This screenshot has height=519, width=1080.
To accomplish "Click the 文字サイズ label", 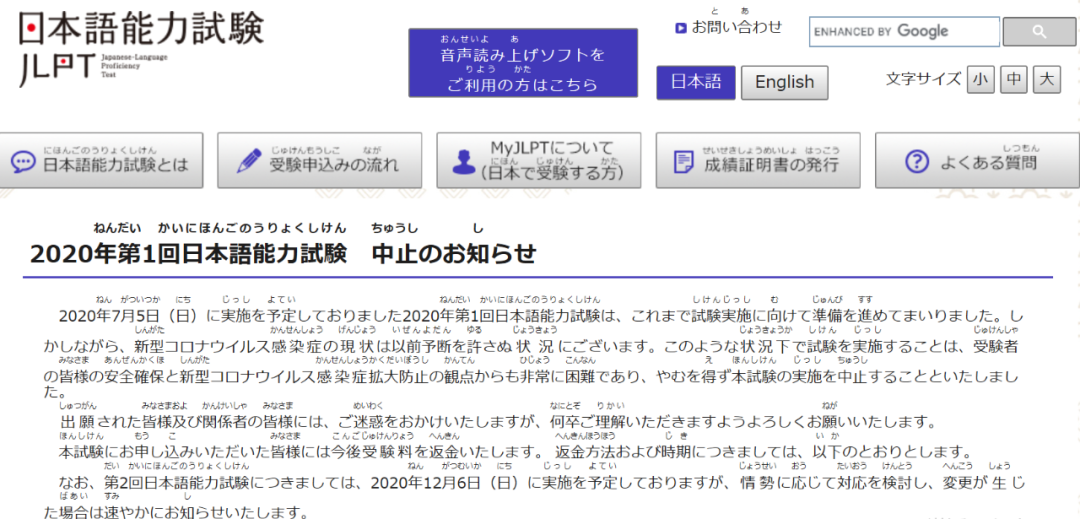I will point(923,79).
